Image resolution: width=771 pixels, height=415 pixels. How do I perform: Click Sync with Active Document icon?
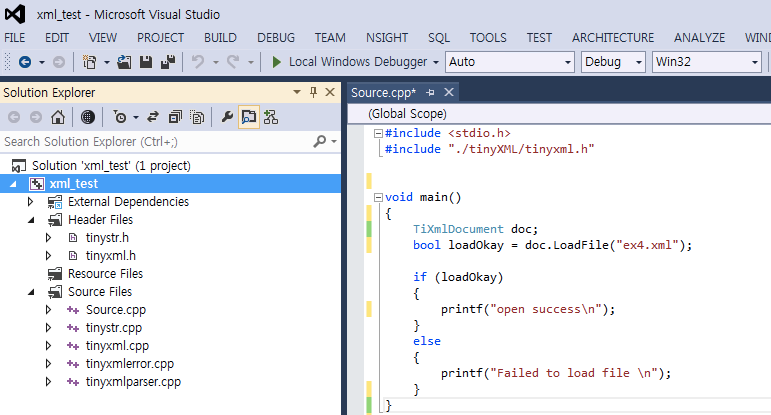tap(153, 117)
